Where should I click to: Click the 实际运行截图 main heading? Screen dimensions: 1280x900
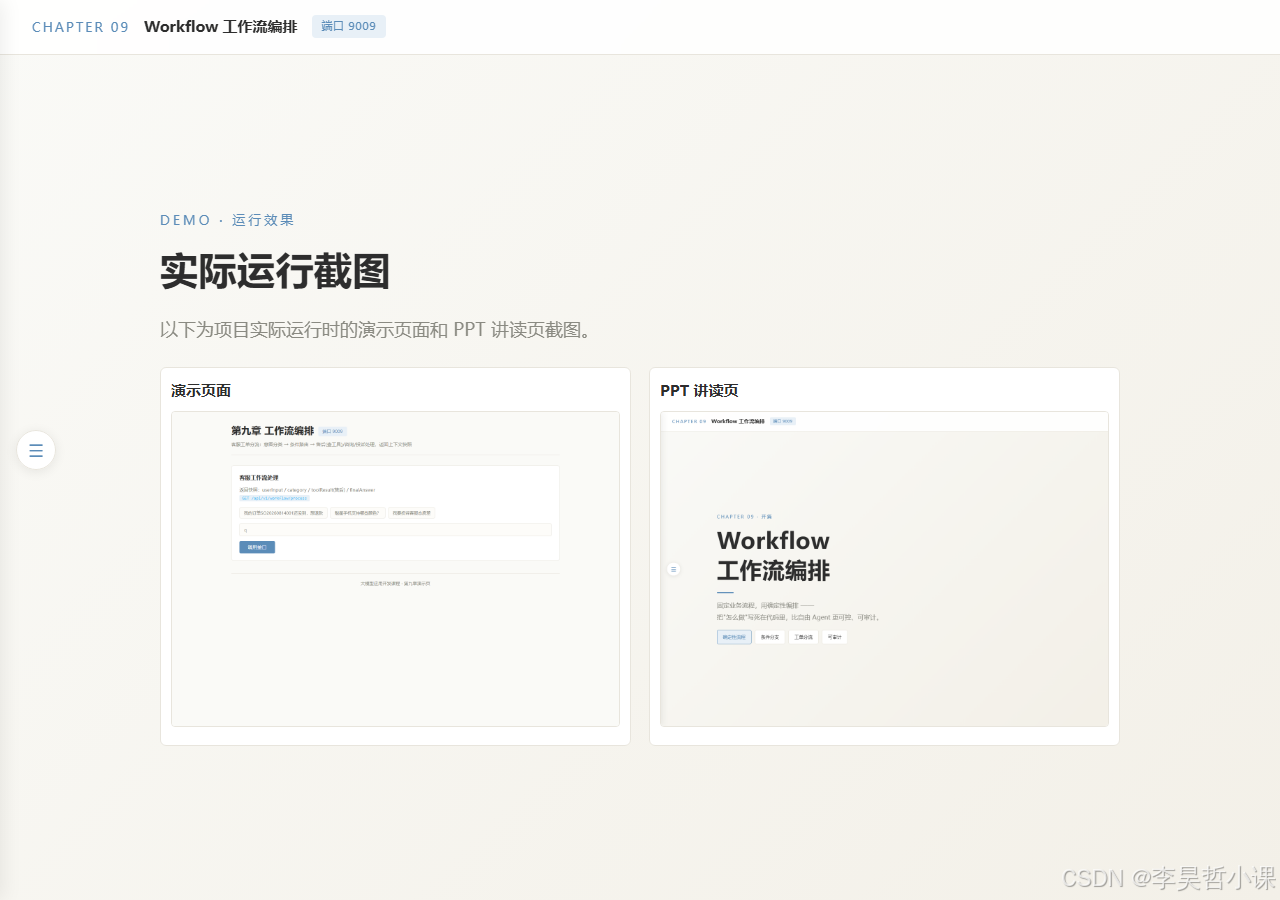tap(274, 272)
